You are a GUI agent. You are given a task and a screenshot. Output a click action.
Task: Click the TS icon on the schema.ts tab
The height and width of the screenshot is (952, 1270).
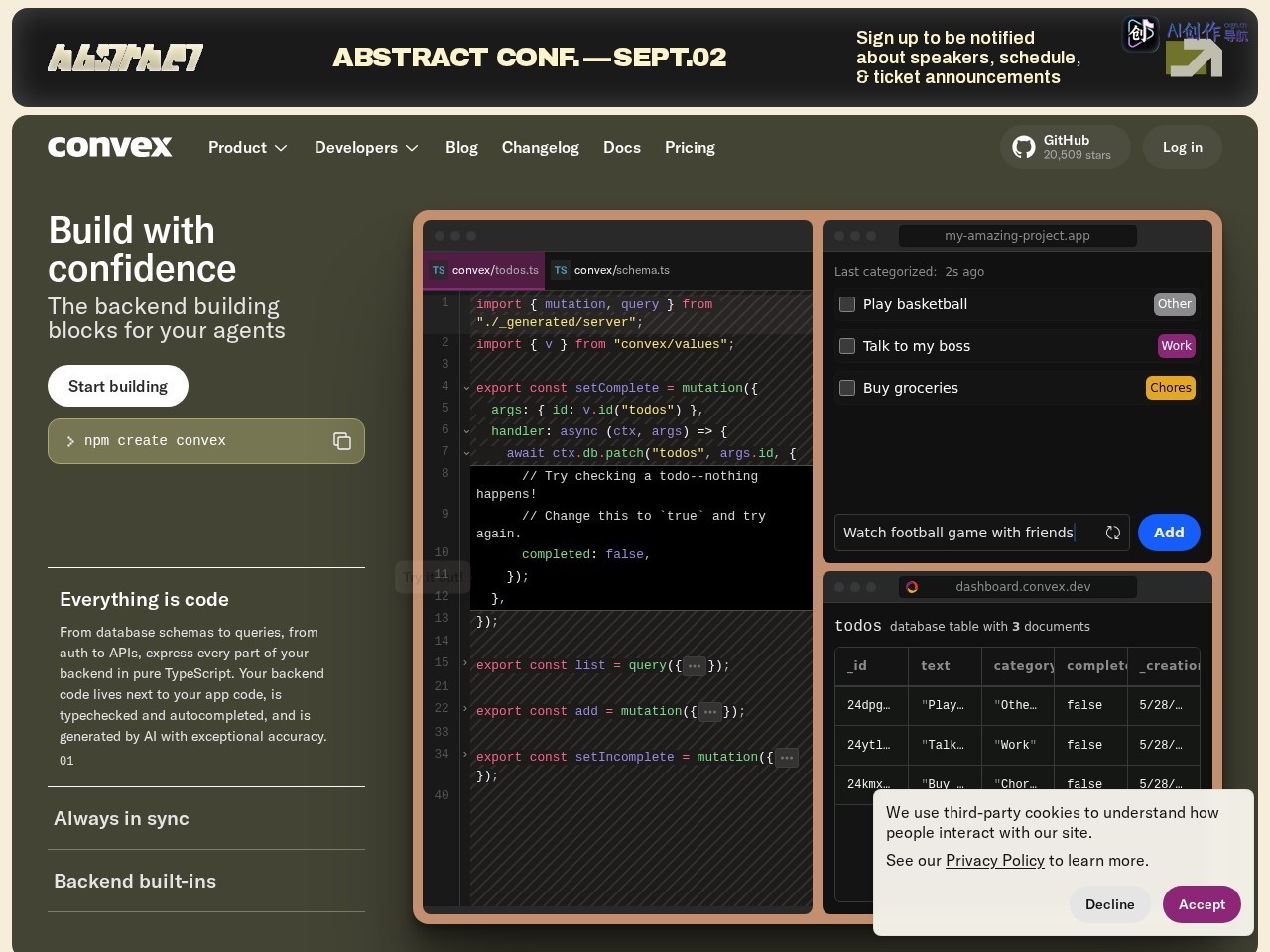561,270
